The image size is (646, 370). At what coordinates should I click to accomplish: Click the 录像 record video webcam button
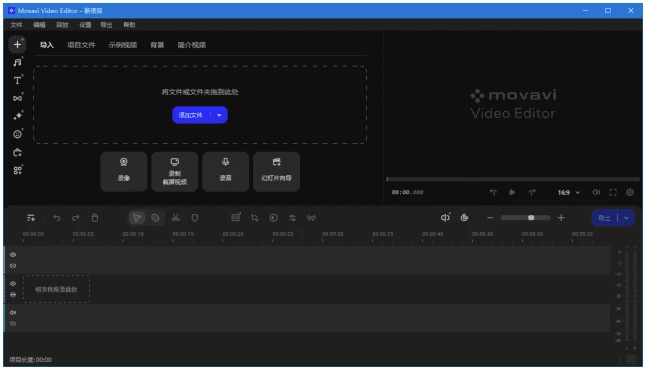pos(124,171)
